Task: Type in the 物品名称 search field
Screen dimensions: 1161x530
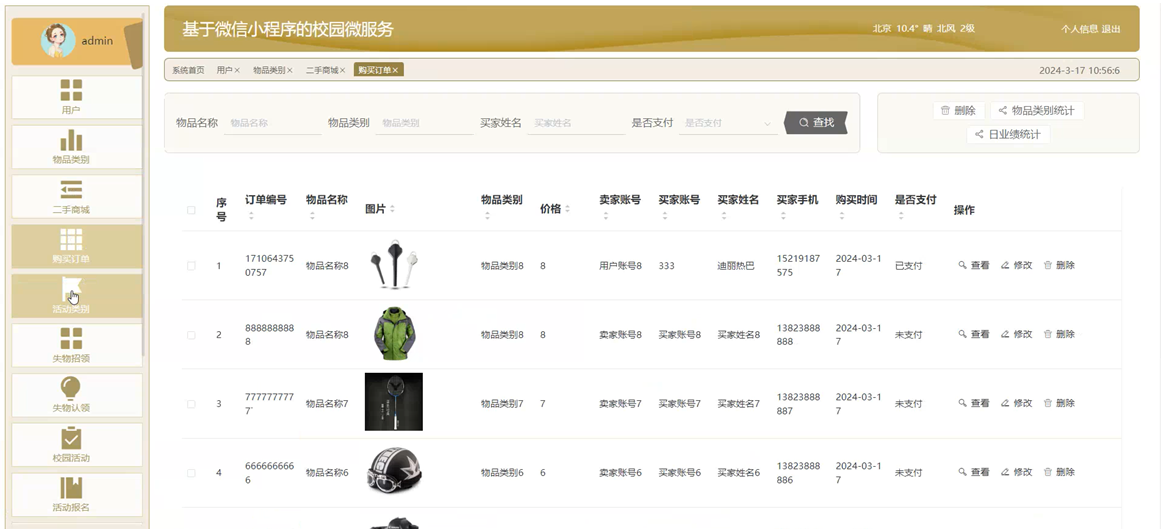Action: tap(272, 123)
